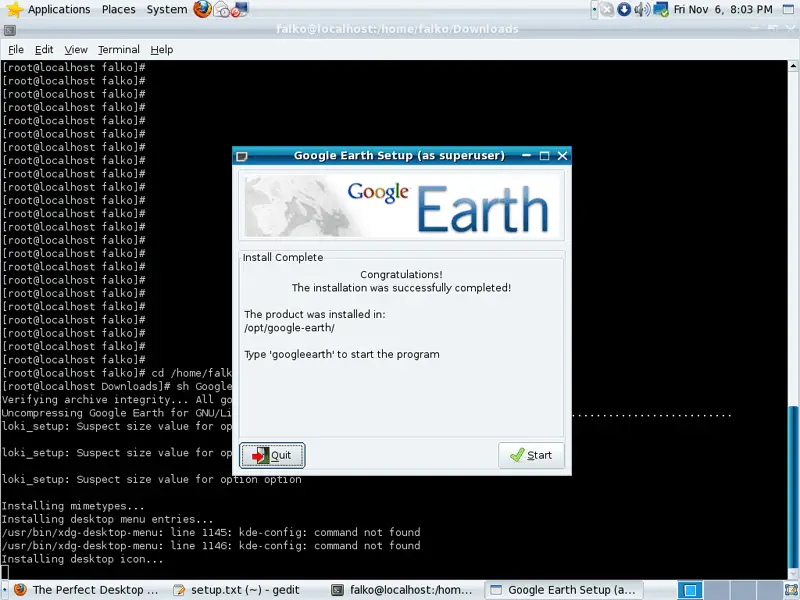Open the Terminal menu in the menubar
Image resolution: width=800 pixels, height=600 pixels.
pyautogui.click(x=118, y=49)
